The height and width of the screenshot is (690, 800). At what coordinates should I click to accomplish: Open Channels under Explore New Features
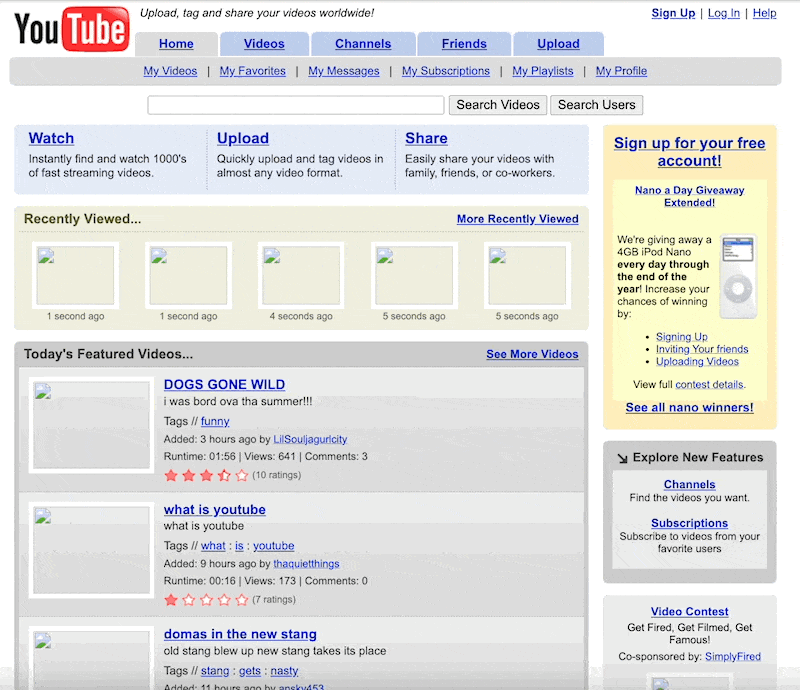tap(689, 484)
